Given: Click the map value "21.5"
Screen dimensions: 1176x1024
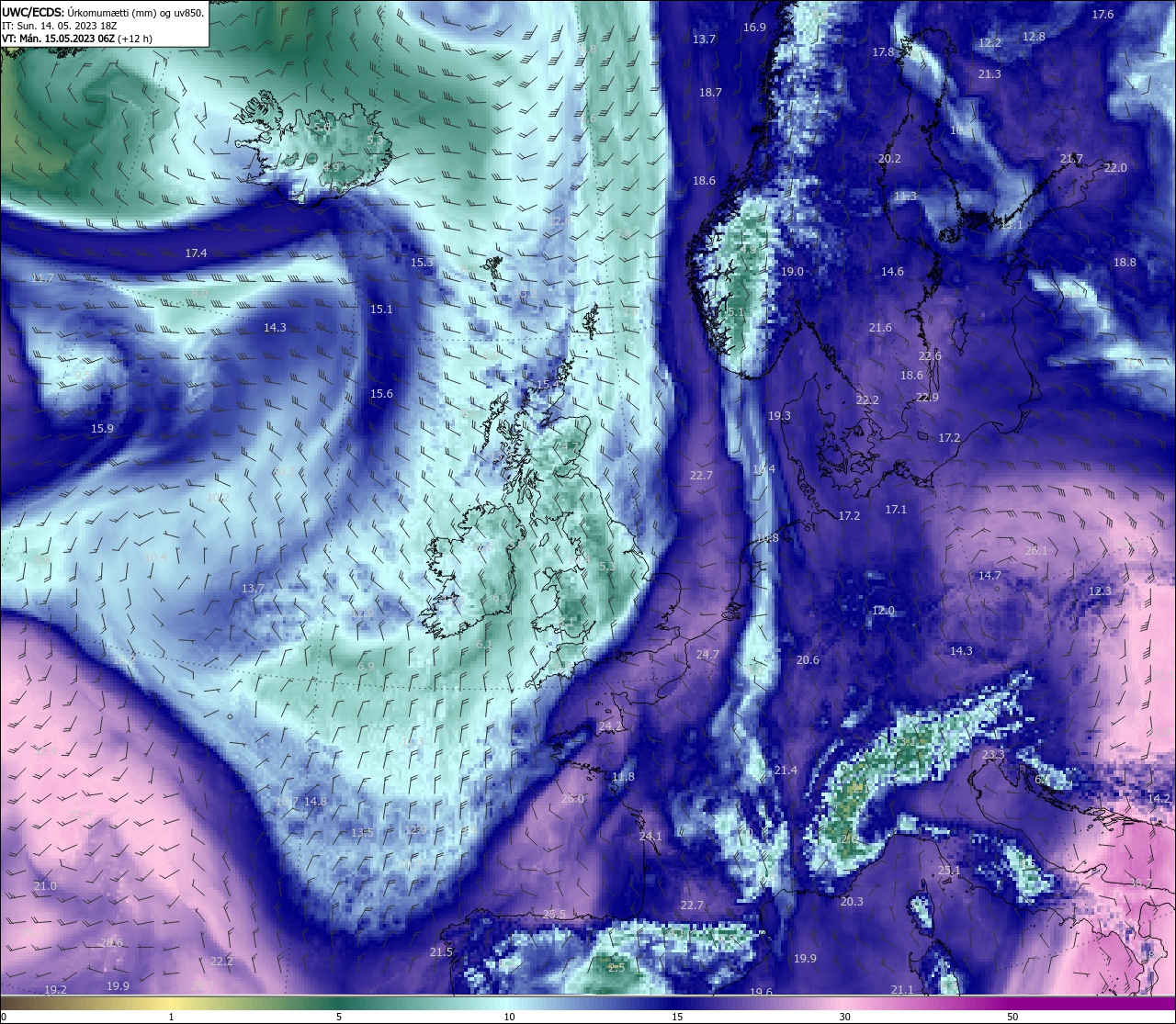Looking at the screenshot, I should click(x=441, y=951).
